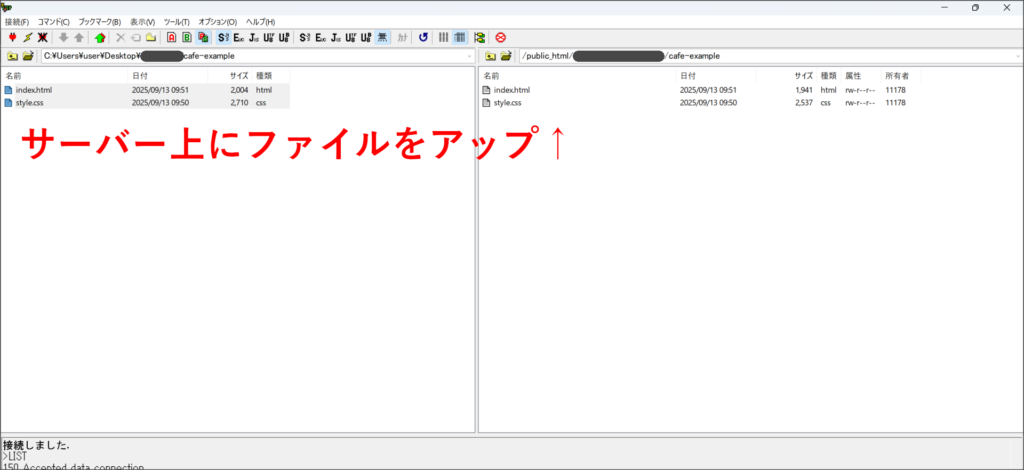The width and height of the screenshot is (1024, 470).
Task: Toggle synchronized folder movement icon
Action: (479, 37)
